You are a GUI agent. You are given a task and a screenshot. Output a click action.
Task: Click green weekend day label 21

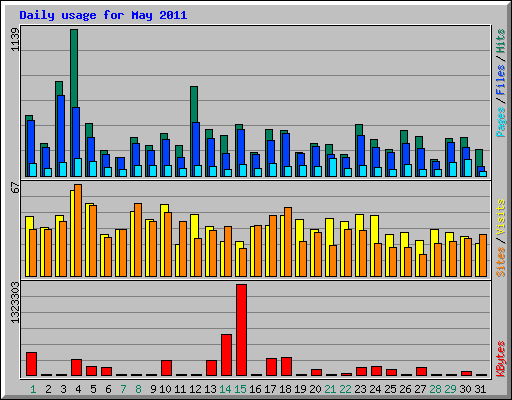point(330,389)
